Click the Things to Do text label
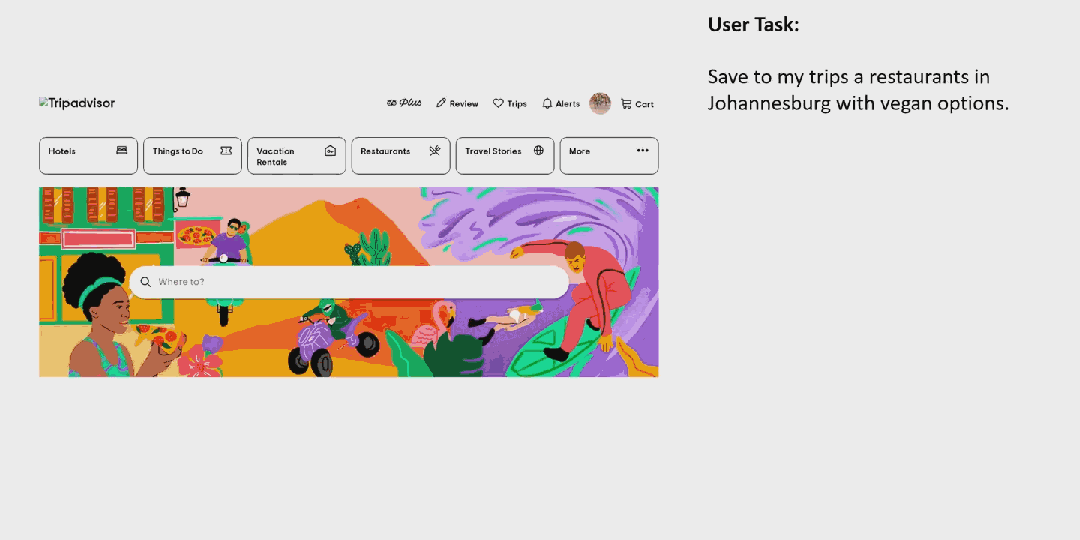 [177, 152]
